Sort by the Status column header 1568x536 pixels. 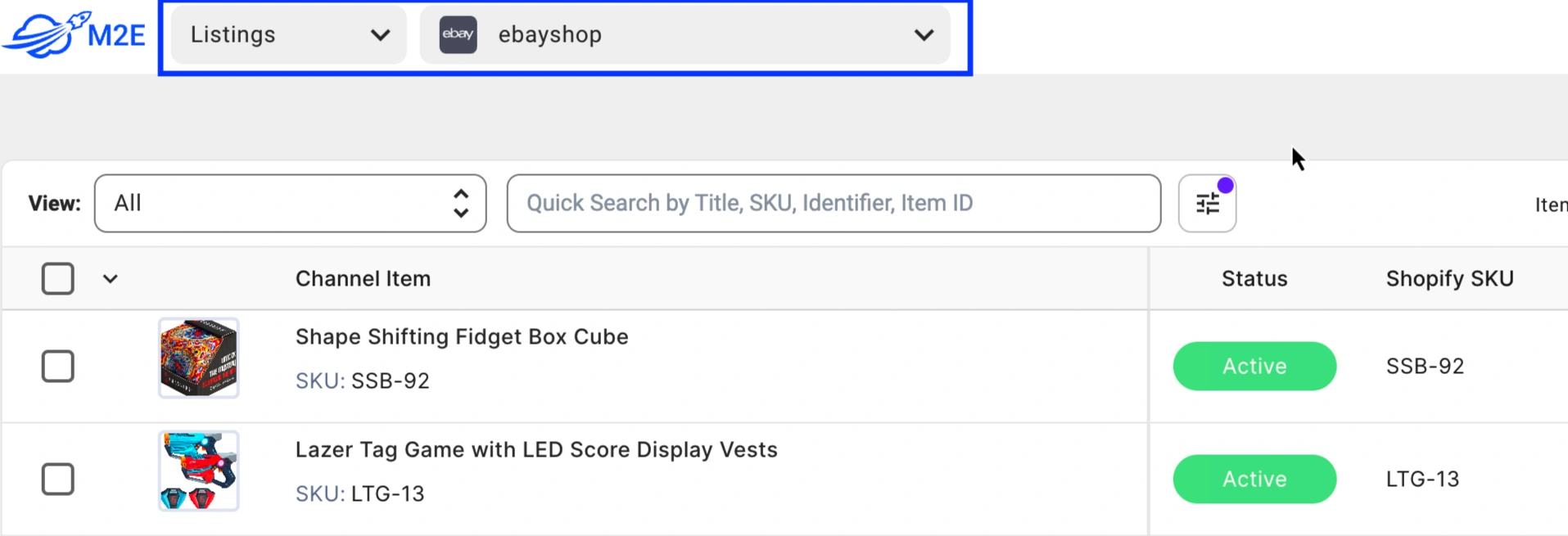tap(1254, 278)
